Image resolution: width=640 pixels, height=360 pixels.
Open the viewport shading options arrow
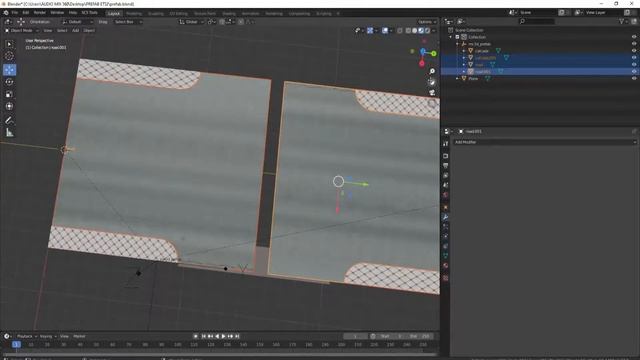click(433, 31)
